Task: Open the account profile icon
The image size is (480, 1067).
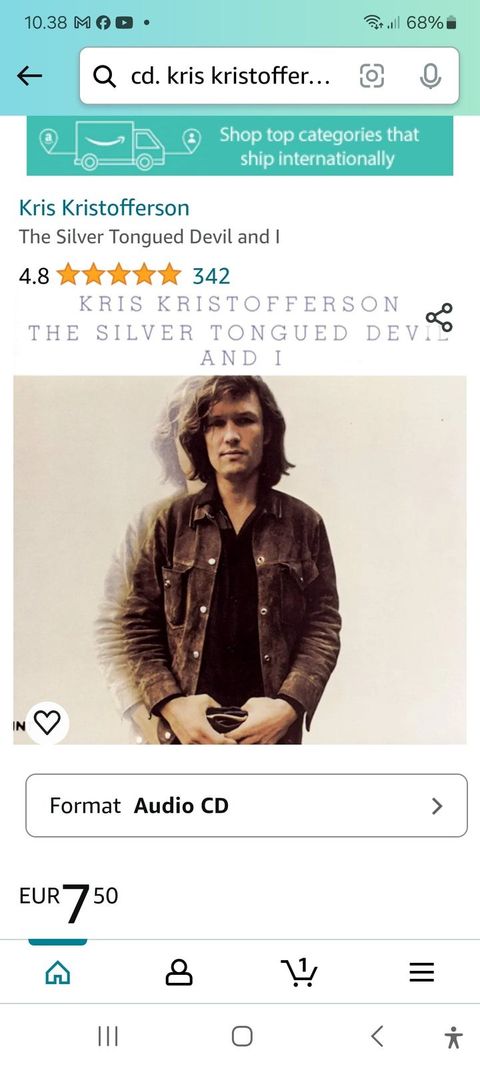Action: tap(179, 972)
